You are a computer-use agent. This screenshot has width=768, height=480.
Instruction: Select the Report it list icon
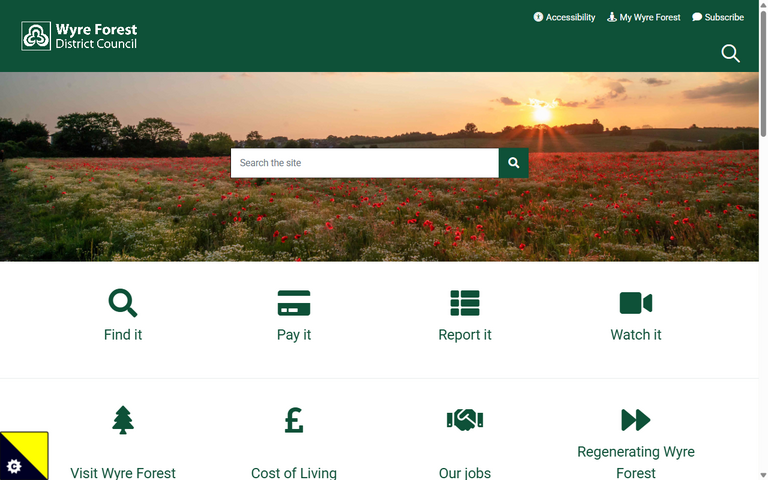pyautogui.click(x=465, y=302)
